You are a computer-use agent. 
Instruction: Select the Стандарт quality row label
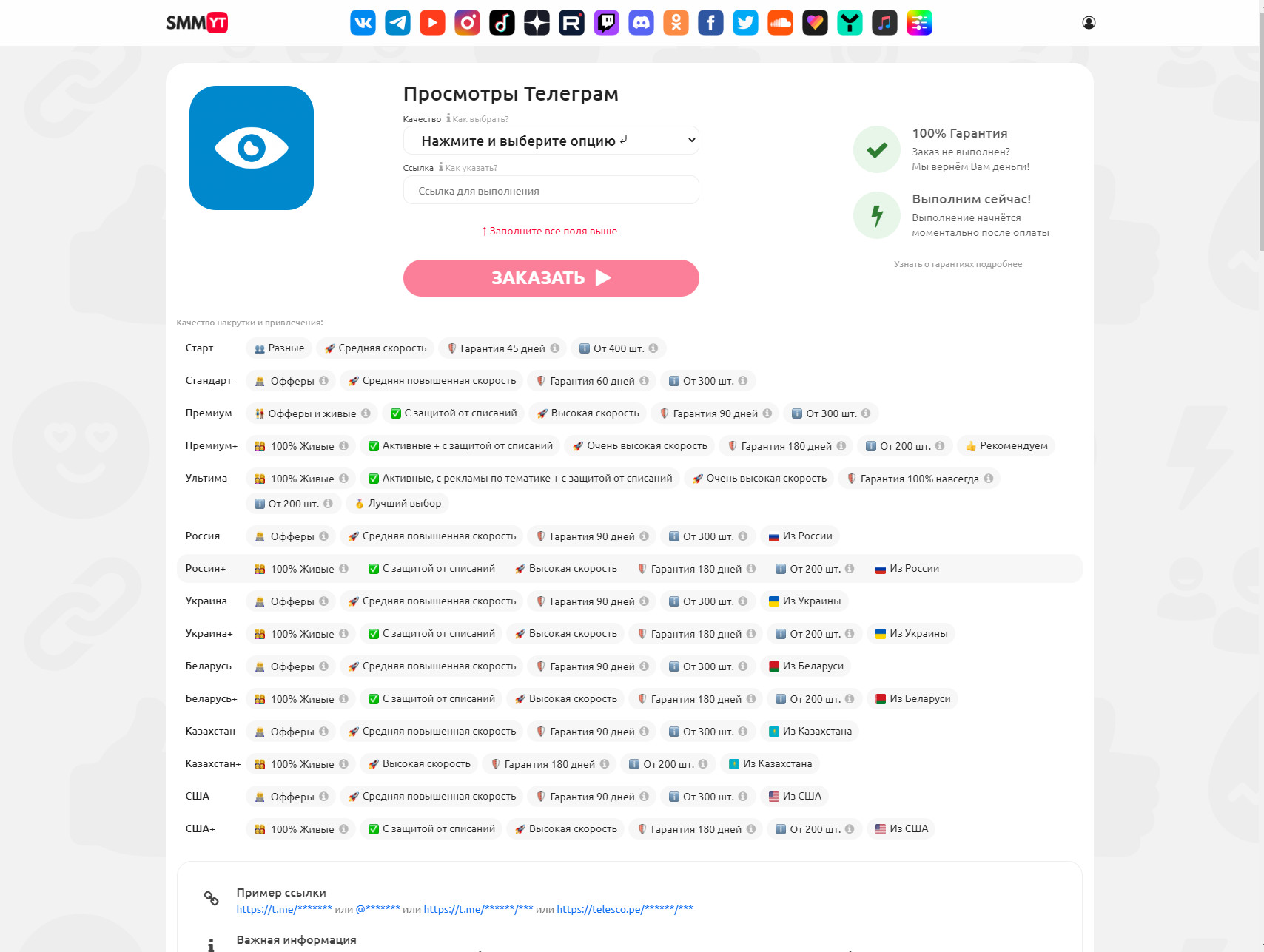tap(209, 381)
